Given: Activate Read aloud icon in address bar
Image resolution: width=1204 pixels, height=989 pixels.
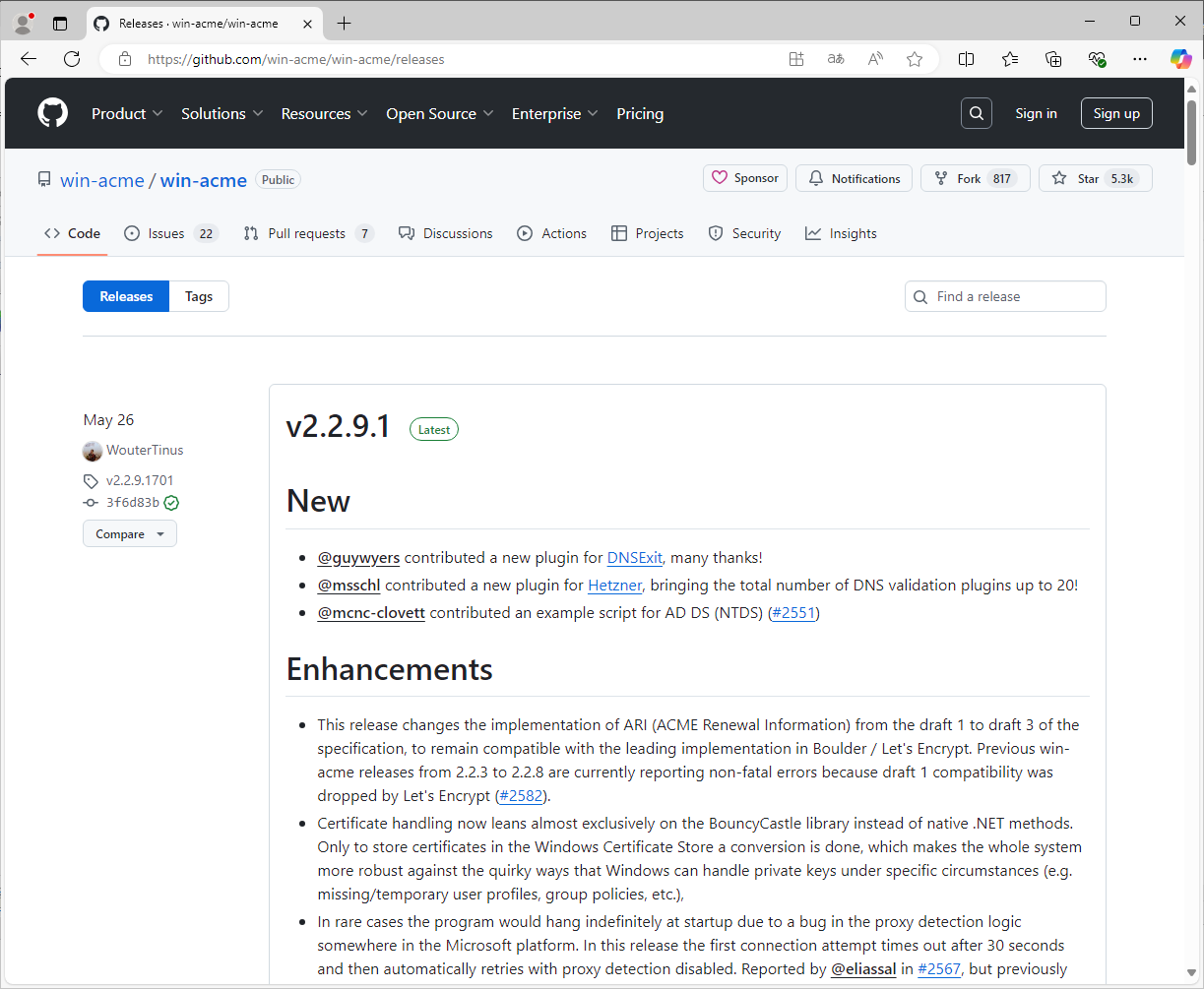Looking at the screenshot, I should click(875, 59).
